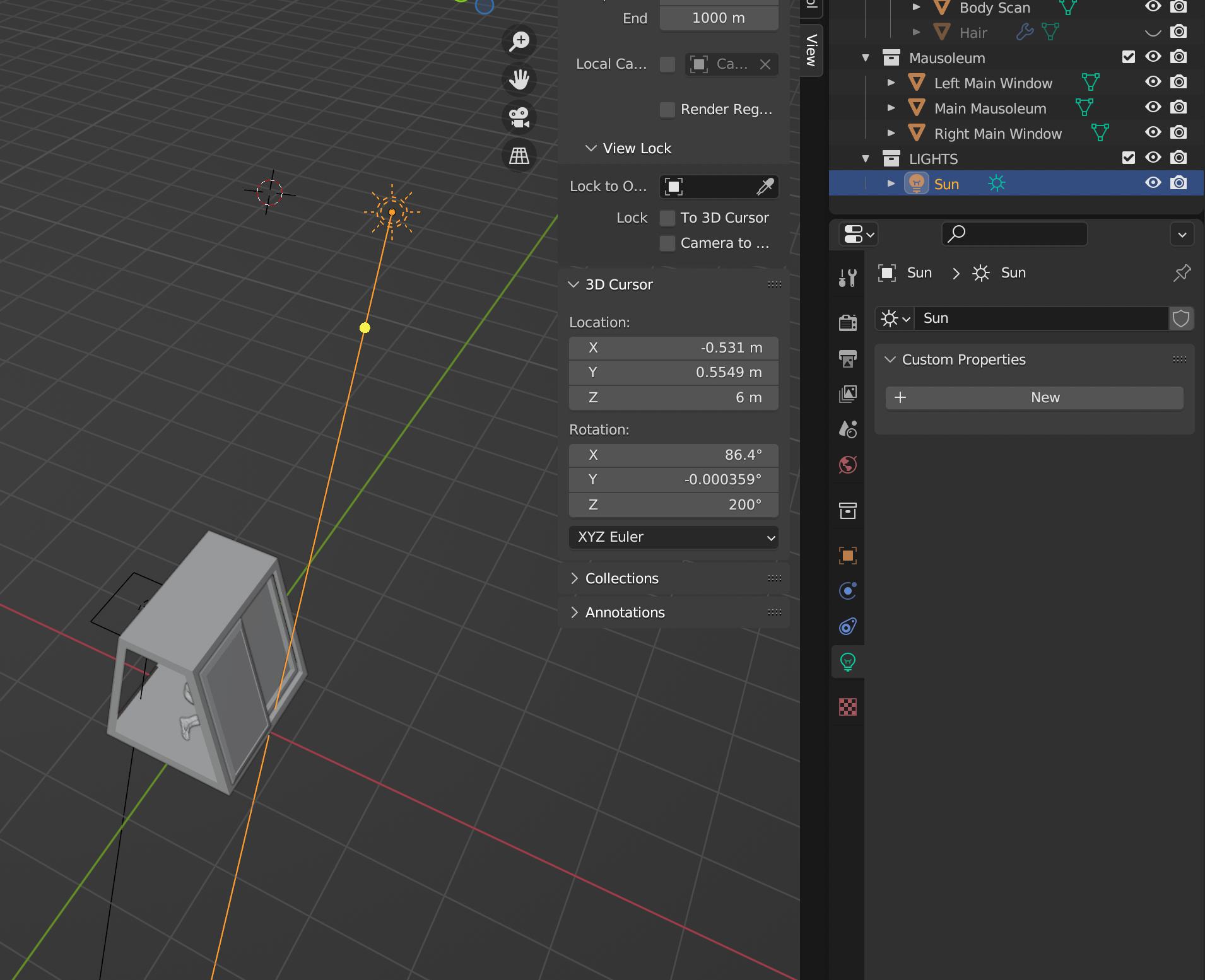Show the Hair object via eye icon
The height and width of the screenshot is (980, 1205).
pos(1153,32)
